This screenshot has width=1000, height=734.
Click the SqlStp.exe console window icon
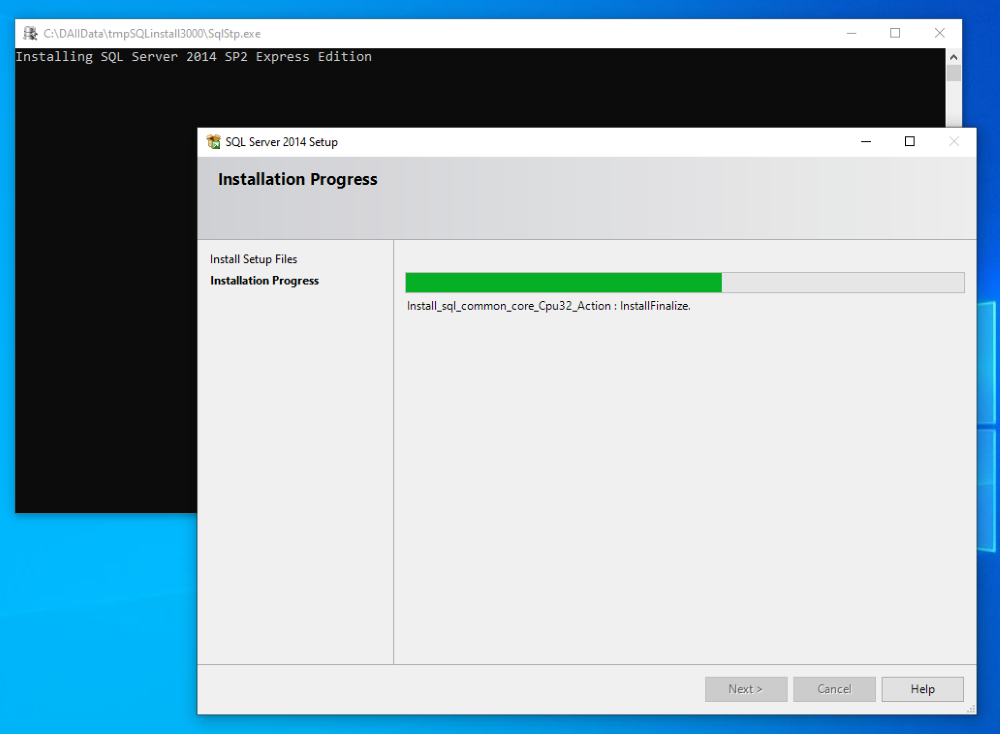click(30, 33)
